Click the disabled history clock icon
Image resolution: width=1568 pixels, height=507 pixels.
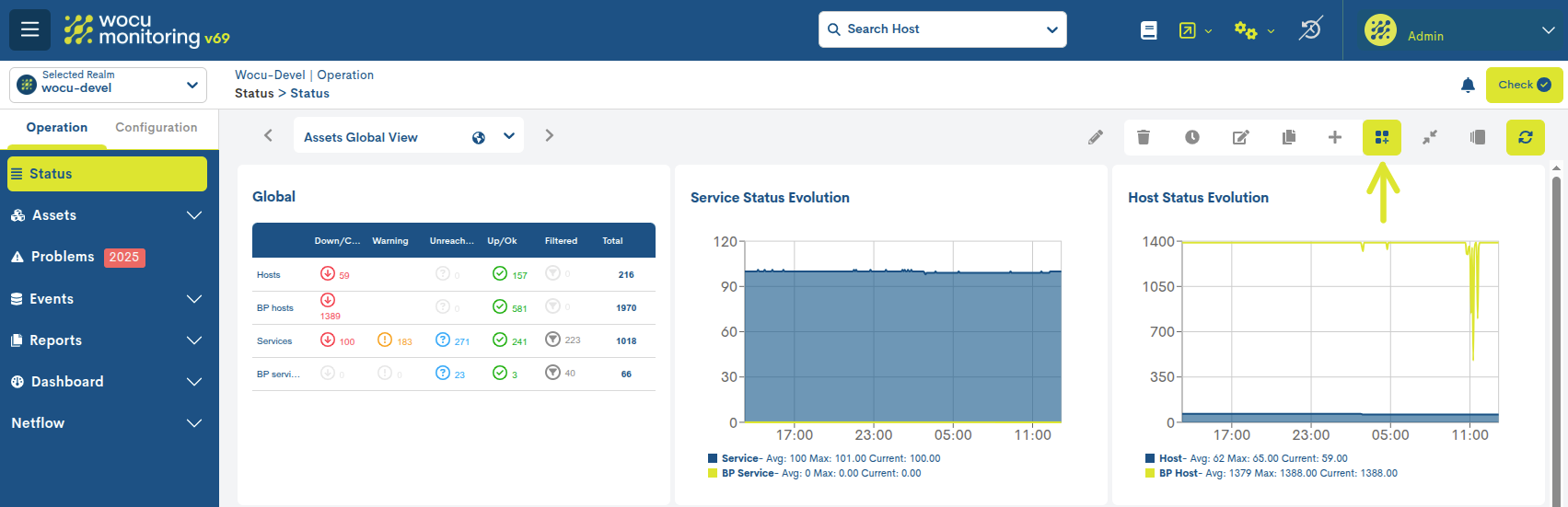pyautogui.click(x=1310, y=29)
